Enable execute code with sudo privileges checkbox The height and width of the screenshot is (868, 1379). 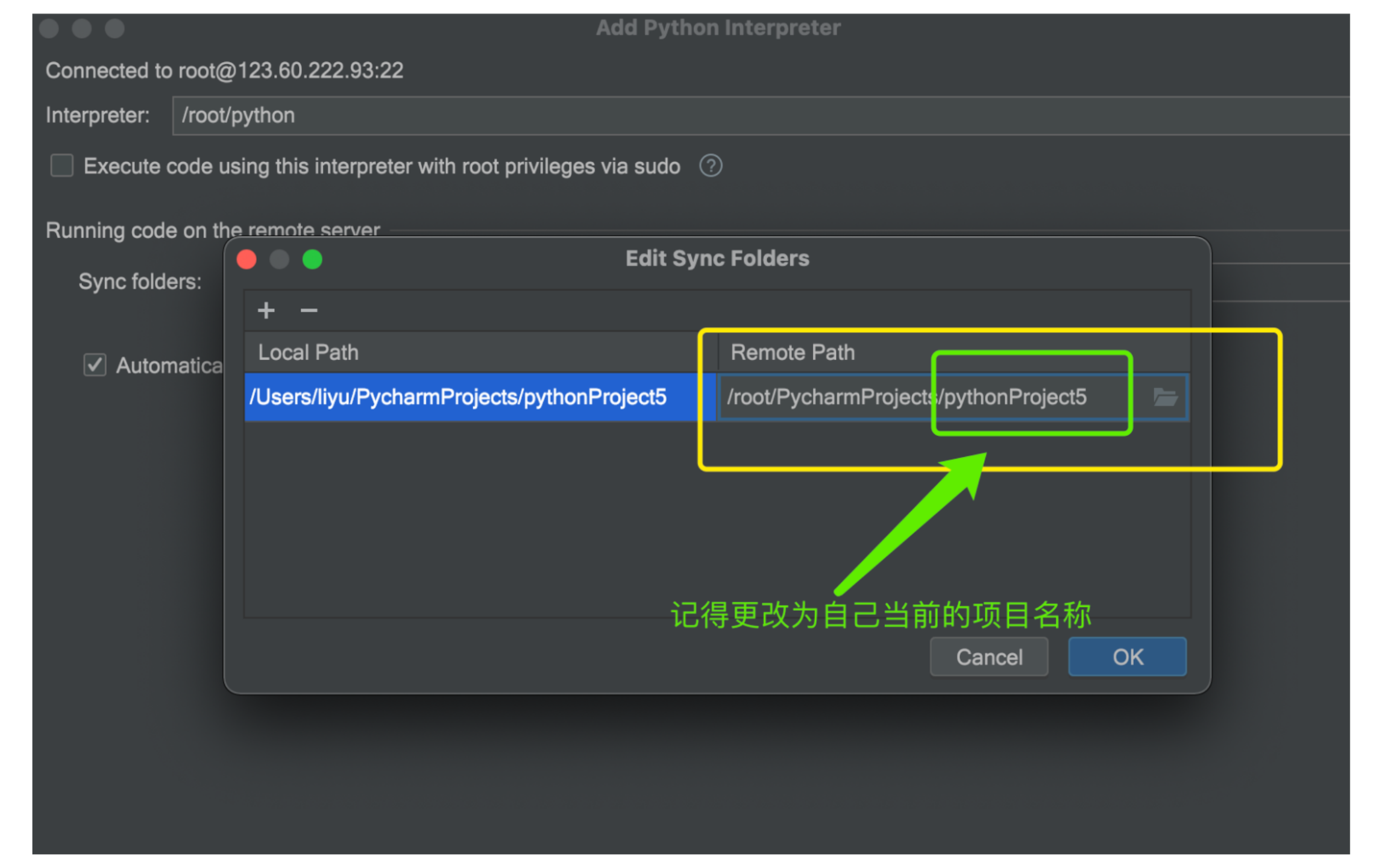pyautogui.click(x=62, y=166)
